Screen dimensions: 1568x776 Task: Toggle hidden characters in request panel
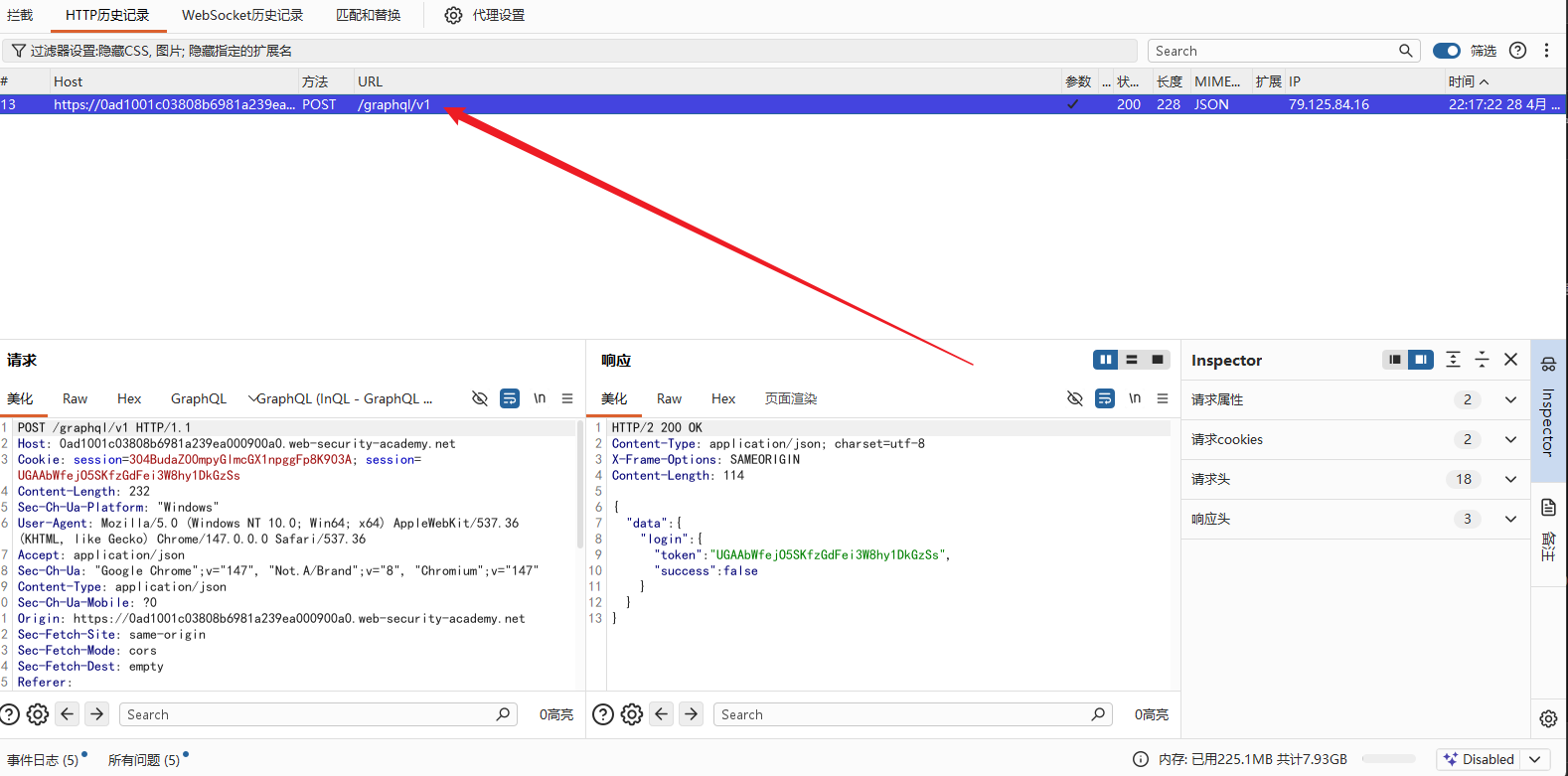(x=480, y=398)
